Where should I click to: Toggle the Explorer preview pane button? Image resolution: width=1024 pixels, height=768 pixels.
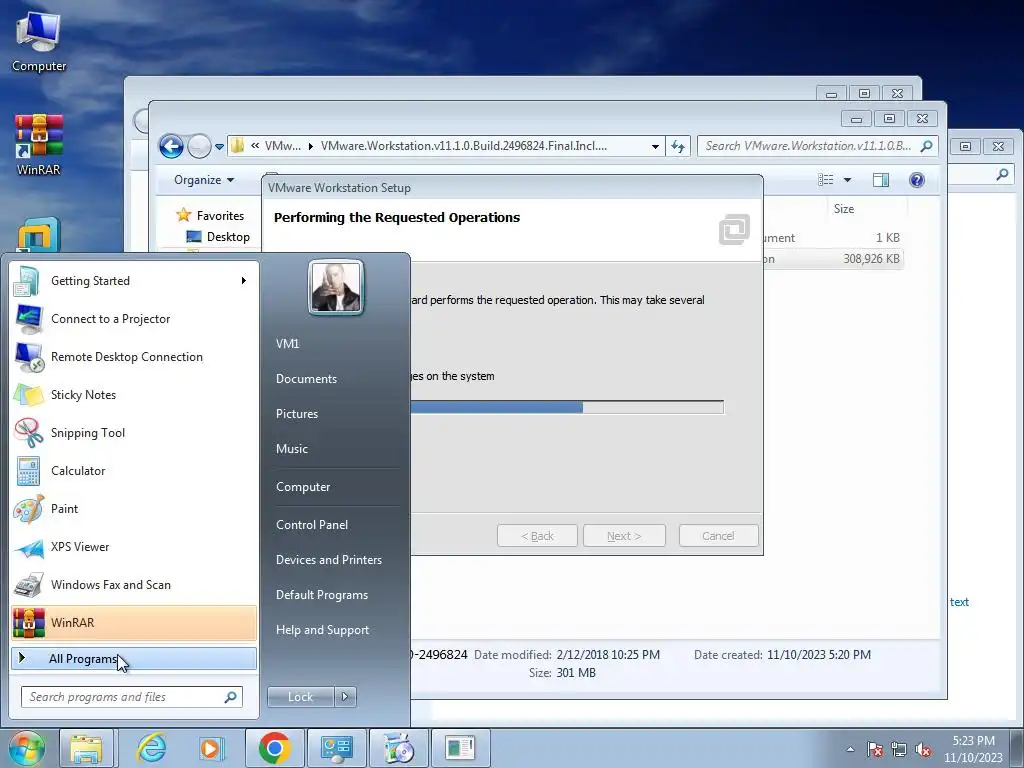881,180
